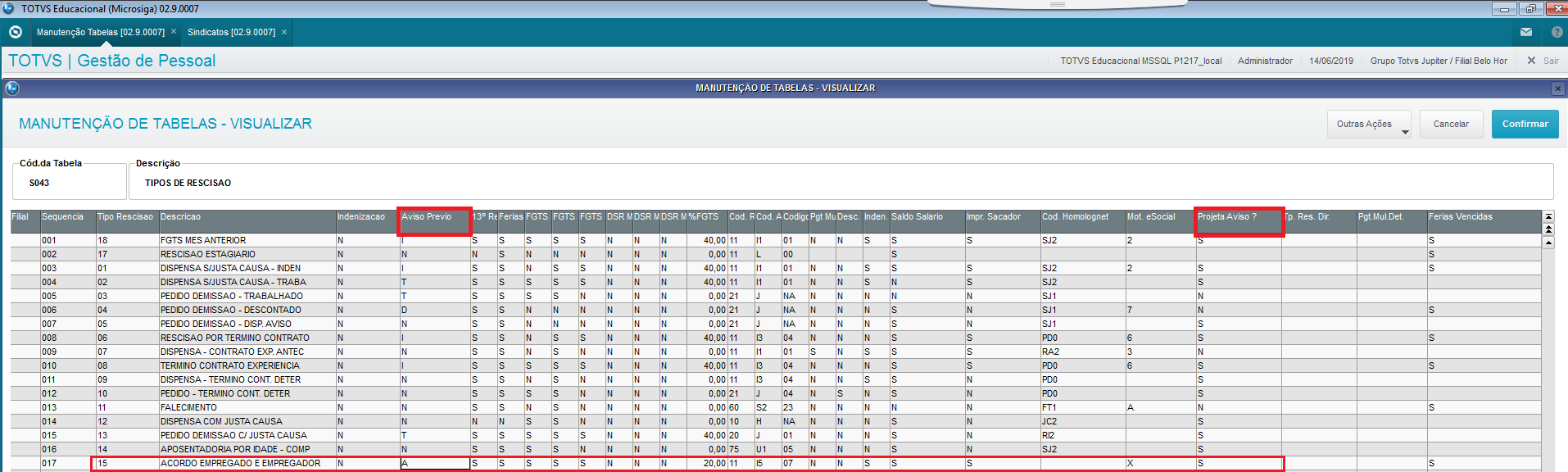This screenshot has width=1568, height=472.
Task: Open the mail envelope notifications icon
Action: [1525, 32]
